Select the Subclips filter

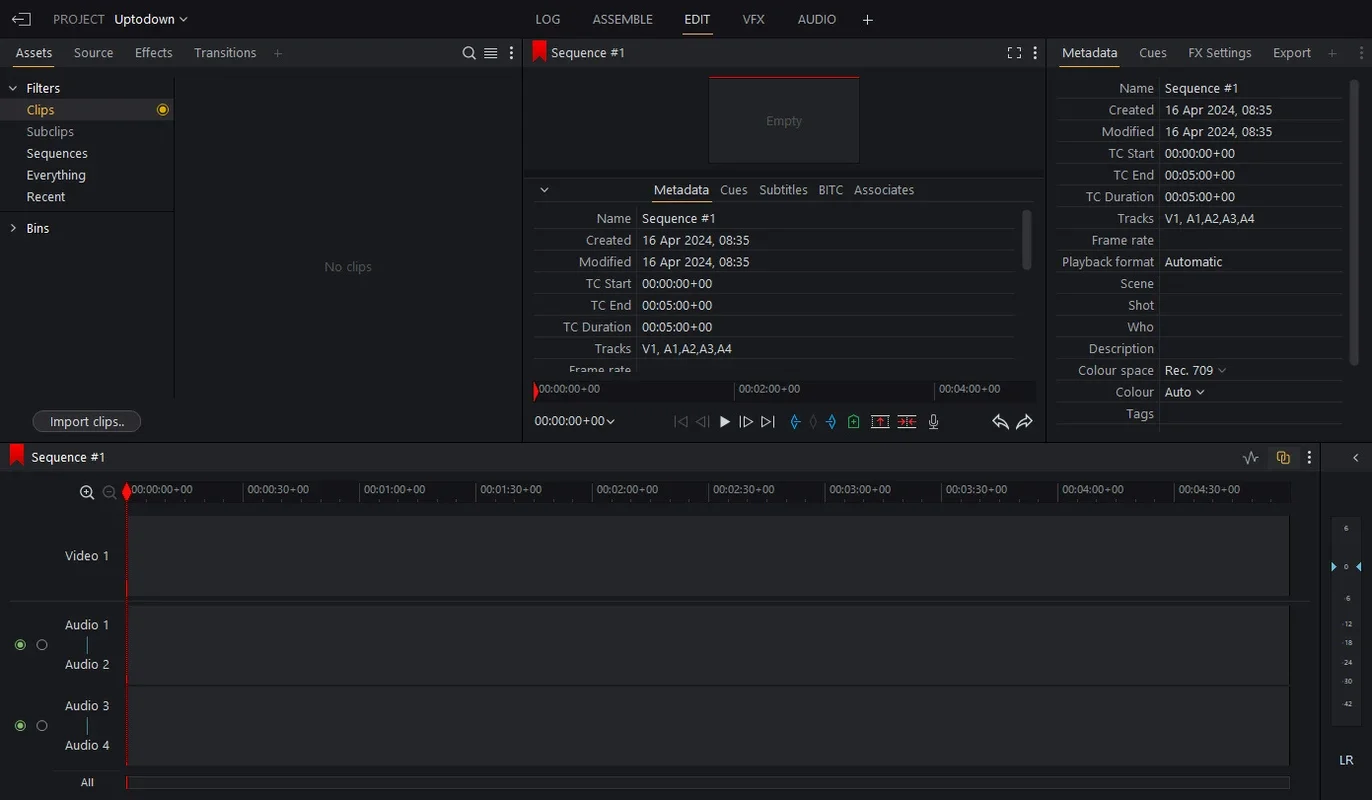[x=50, y=132]
